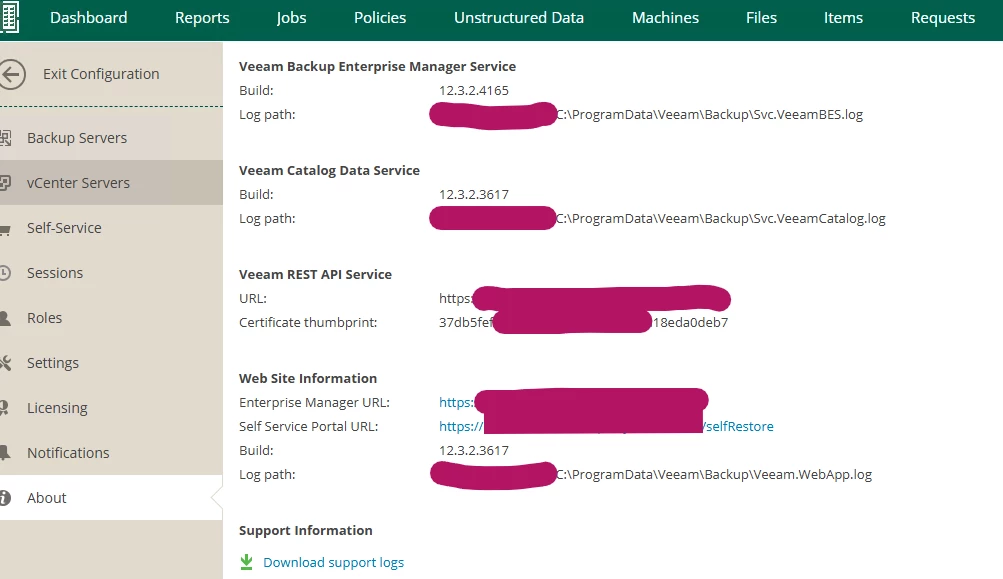Select the Unstructured Data tab
The width and height of the screenshot is (1003, 579).
519,18
